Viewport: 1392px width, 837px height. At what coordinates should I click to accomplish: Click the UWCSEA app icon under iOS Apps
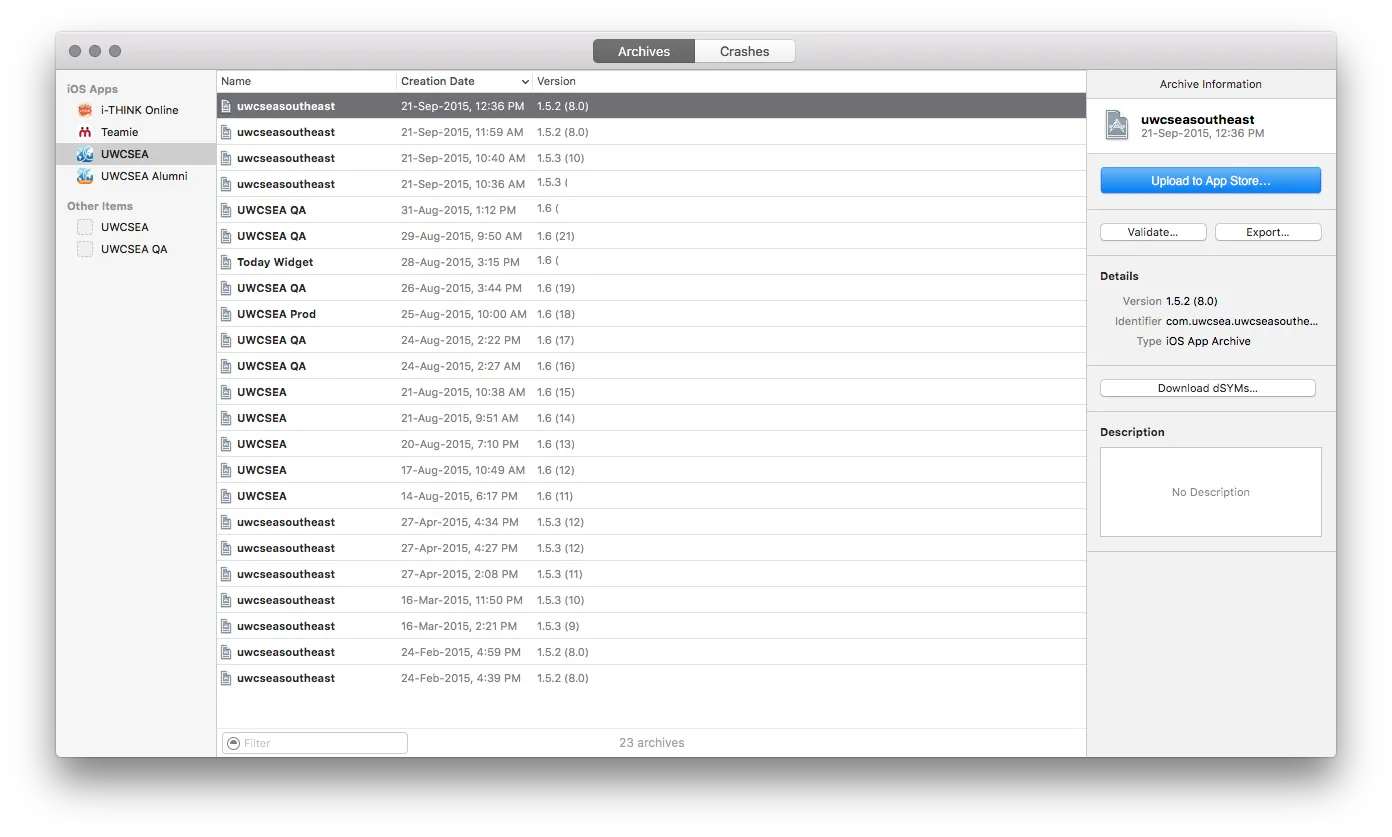tap(85, 154)
